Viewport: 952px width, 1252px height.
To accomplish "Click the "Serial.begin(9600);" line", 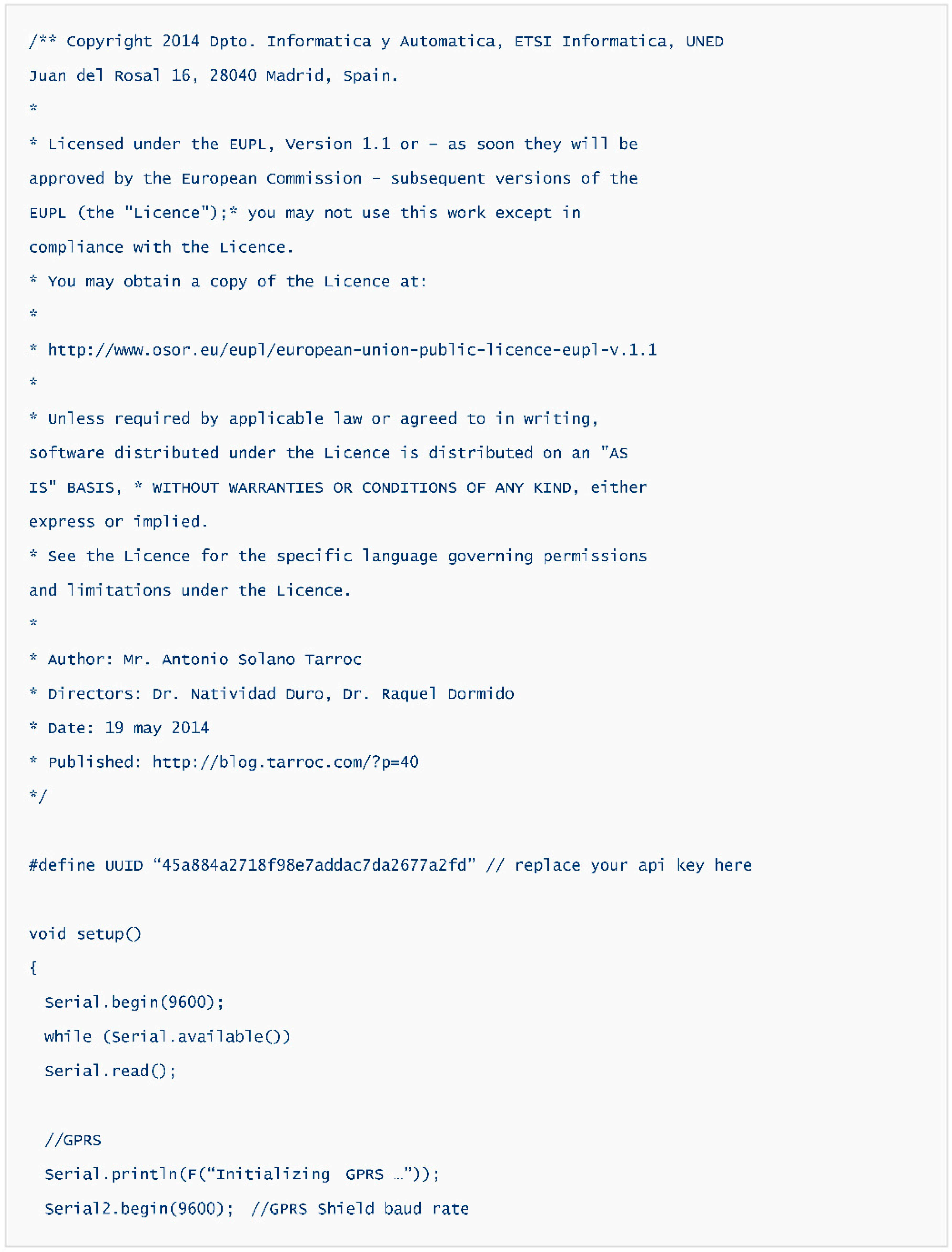I will 134,1002.
